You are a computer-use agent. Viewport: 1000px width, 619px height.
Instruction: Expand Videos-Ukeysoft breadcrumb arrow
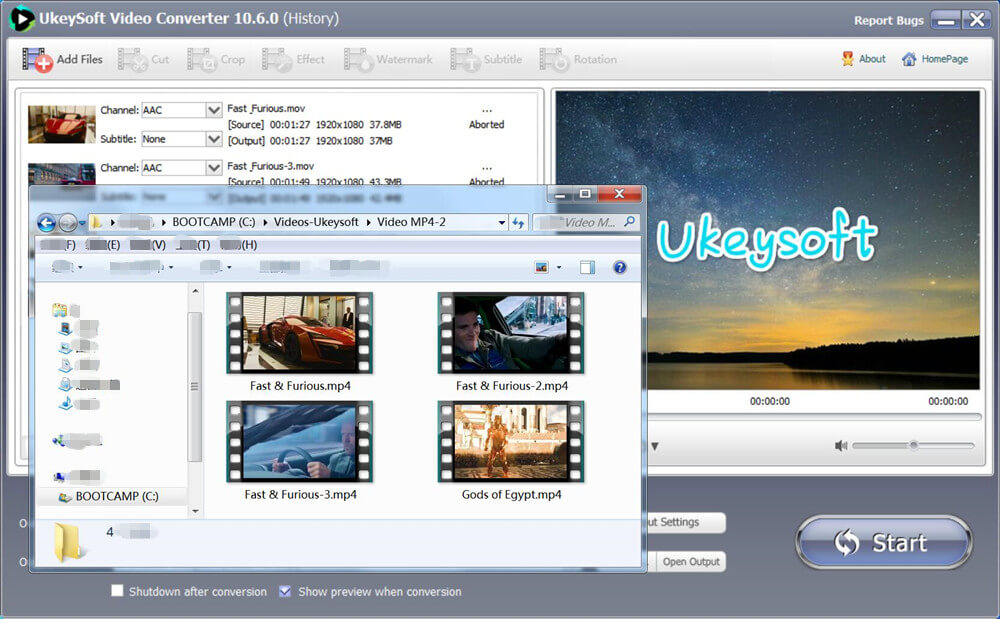(368, 222)
